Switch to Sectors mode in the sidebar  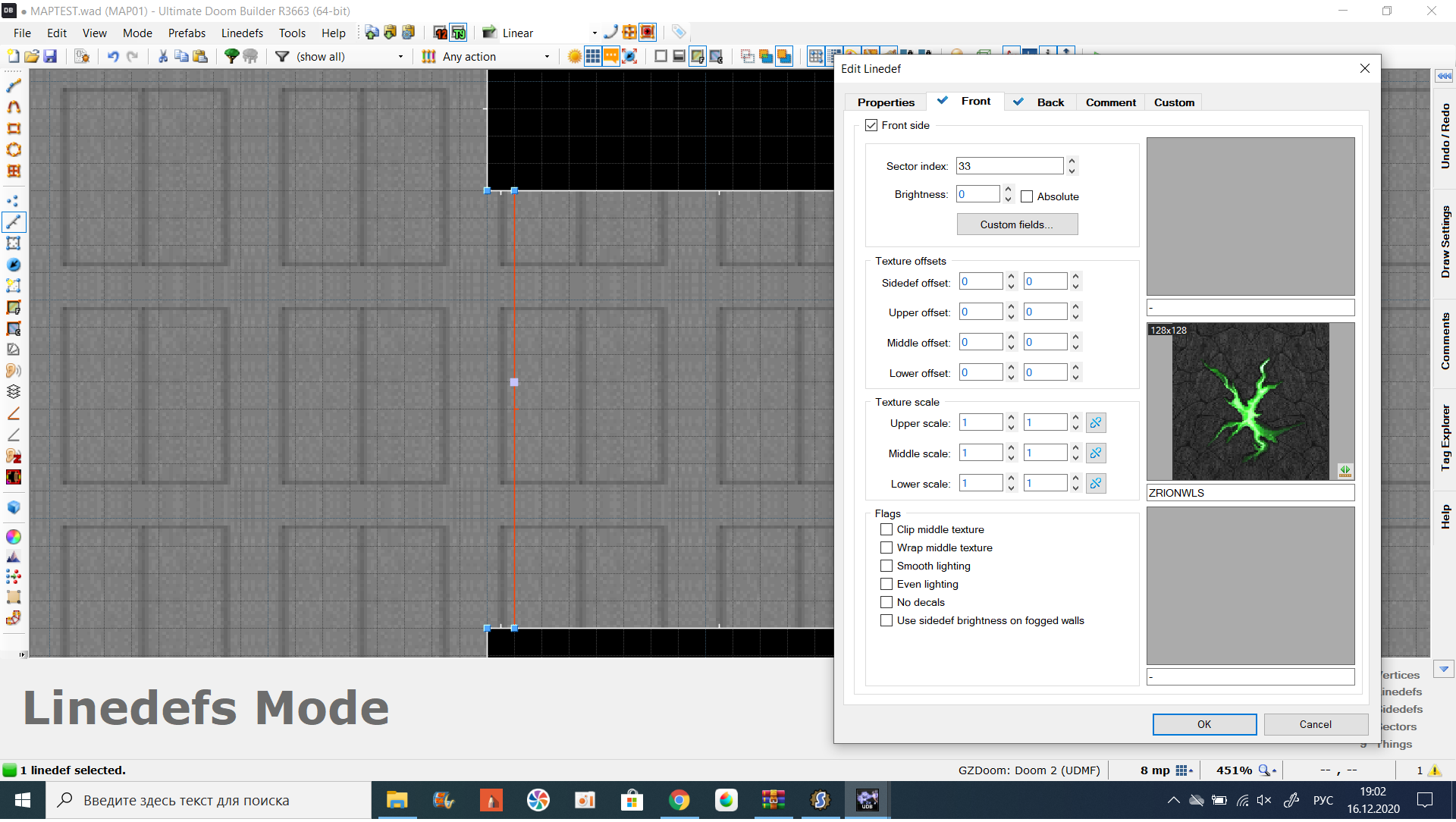14,243
